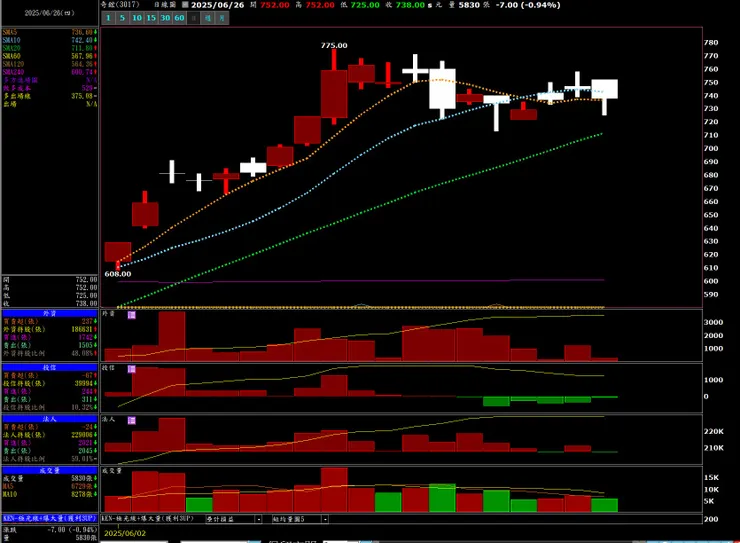
Task: Click the 5830 volume value in top bar
Action: [x=468, y=5]
